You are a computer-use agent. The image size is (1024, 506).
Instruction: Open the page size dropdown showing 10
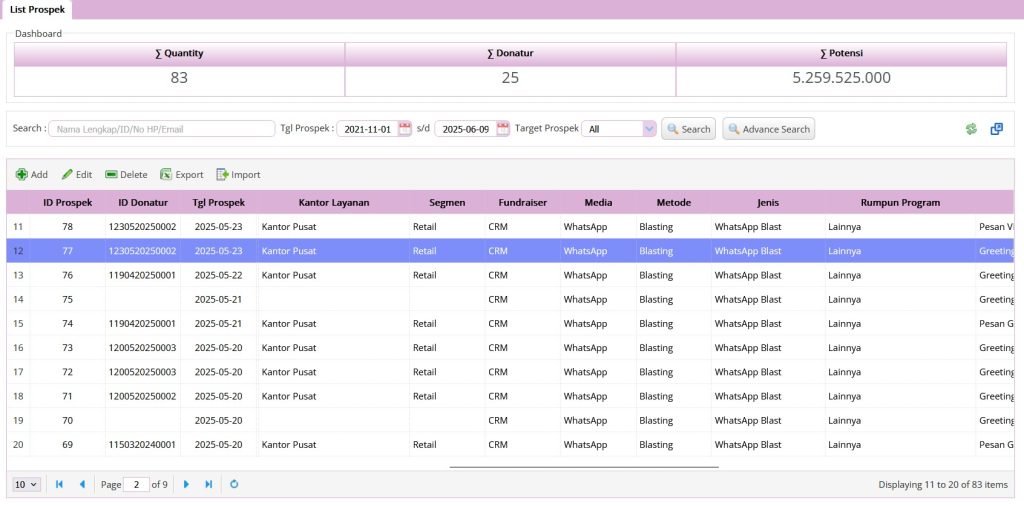coord(26,484)
